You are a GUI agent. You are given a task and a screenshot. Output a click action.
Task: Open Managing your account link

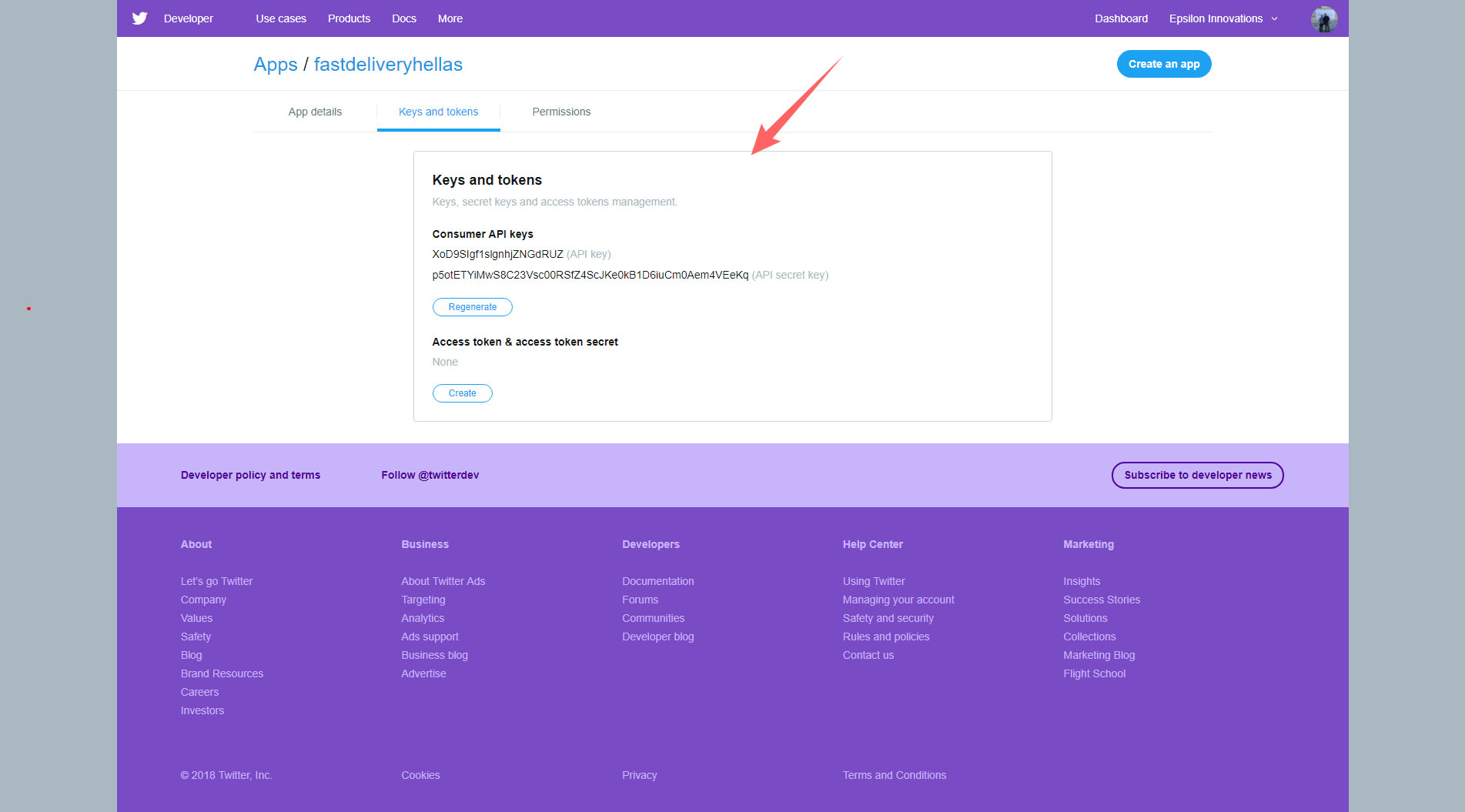[898, 600]
